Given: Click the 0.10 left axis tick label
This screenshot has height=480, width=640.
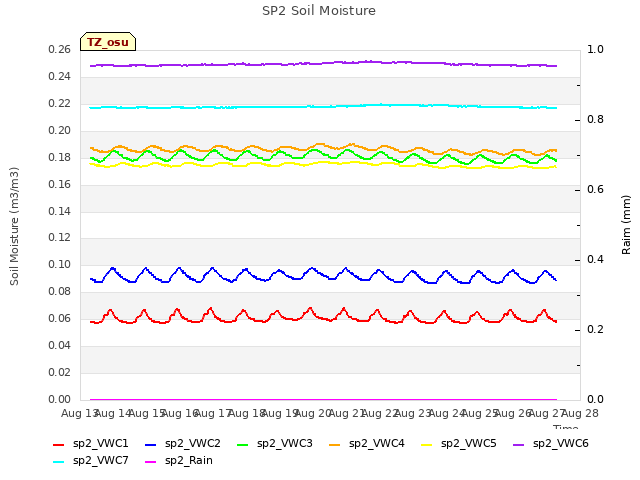Looking at the screenshot, I should (60, 265).
